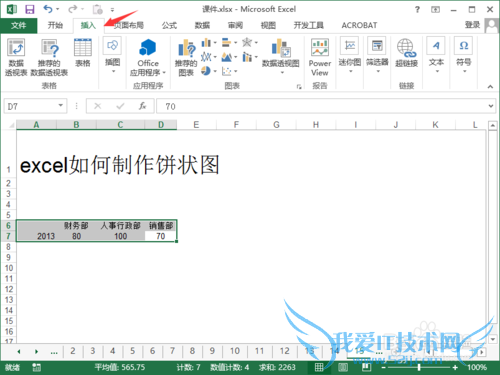Open PivotChart (数据透视图)

pos(281,55)
